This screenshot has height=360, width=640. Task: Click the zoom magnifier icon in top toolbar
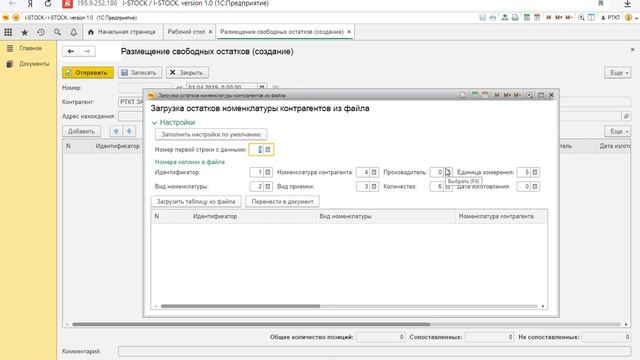click(581, 18)
